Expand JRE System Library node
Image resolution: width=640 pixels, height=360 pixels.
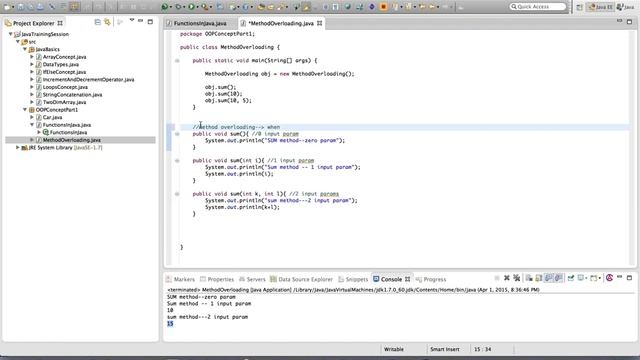pyautogui.click(x=18, y=147)
